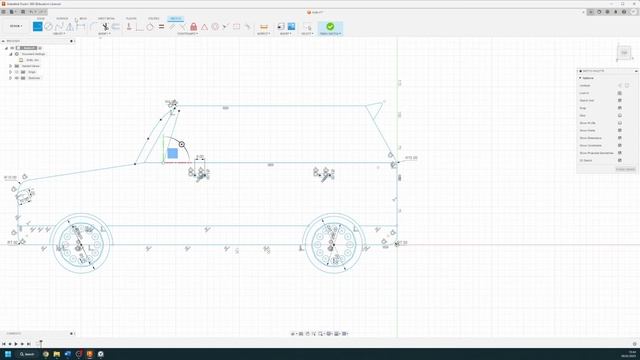Switch to the Utilities tab
The height and width of the screenshot is (360, 640).
(x=153, y=19)
